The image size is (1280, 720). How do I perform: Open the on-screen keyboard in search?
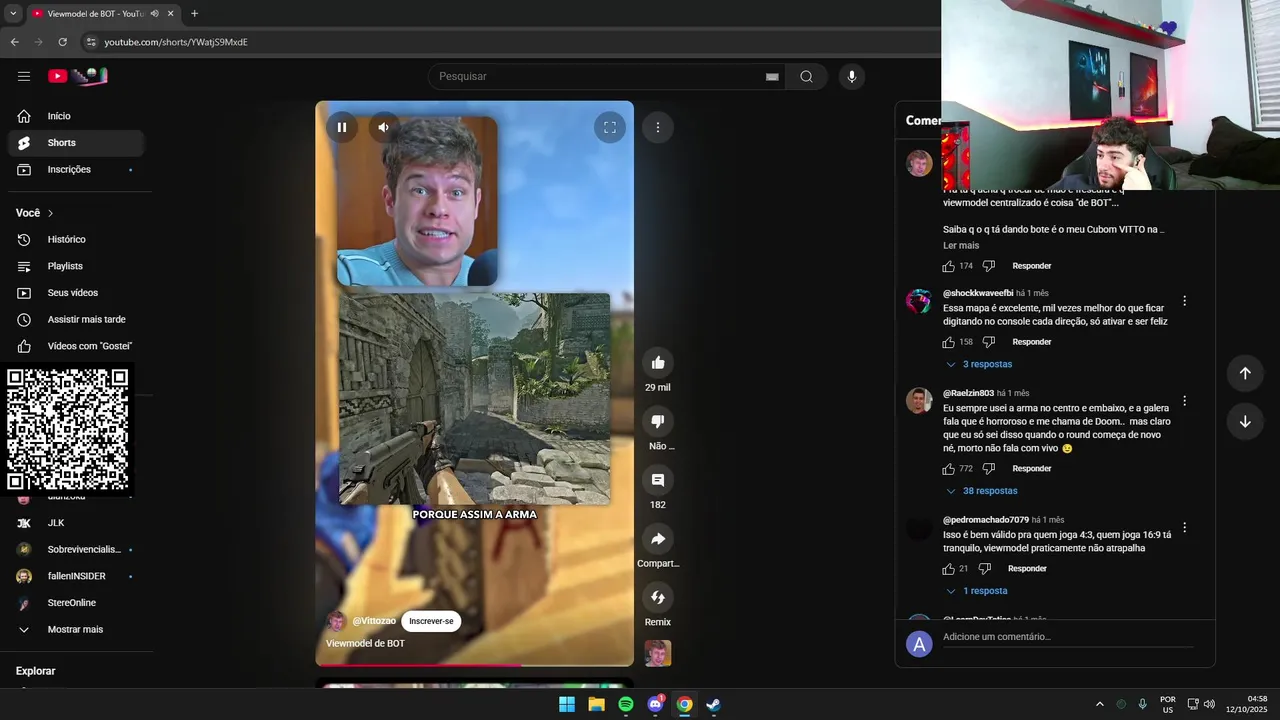tap(772, 76)
